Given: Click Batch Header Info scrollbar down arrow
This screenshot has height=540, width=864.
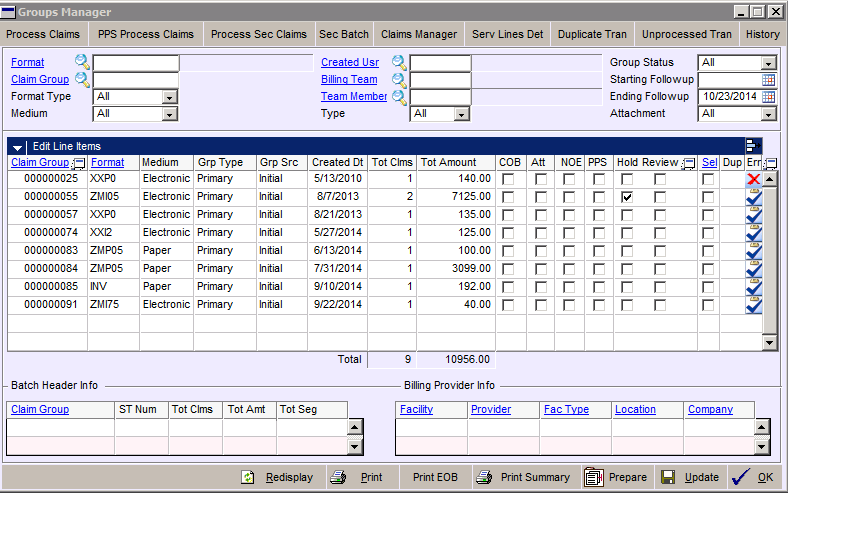Looking at the screenshot, I should 355,447.
